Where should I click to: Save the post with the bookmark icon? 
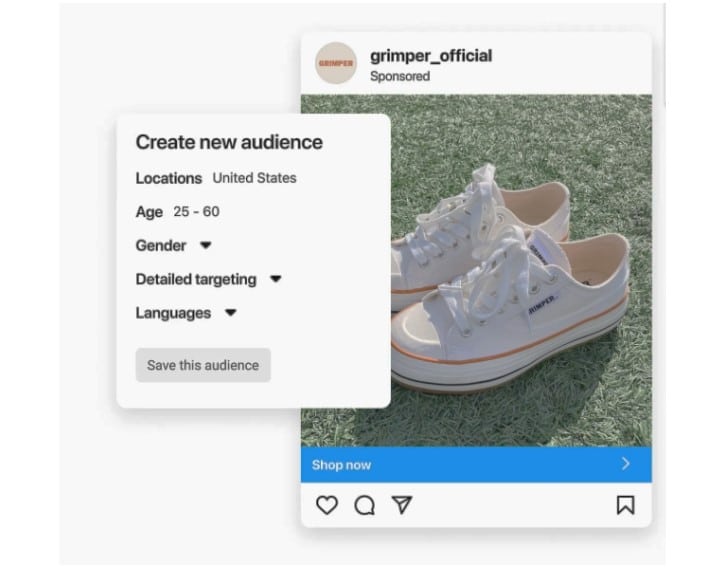coord(625,505)
